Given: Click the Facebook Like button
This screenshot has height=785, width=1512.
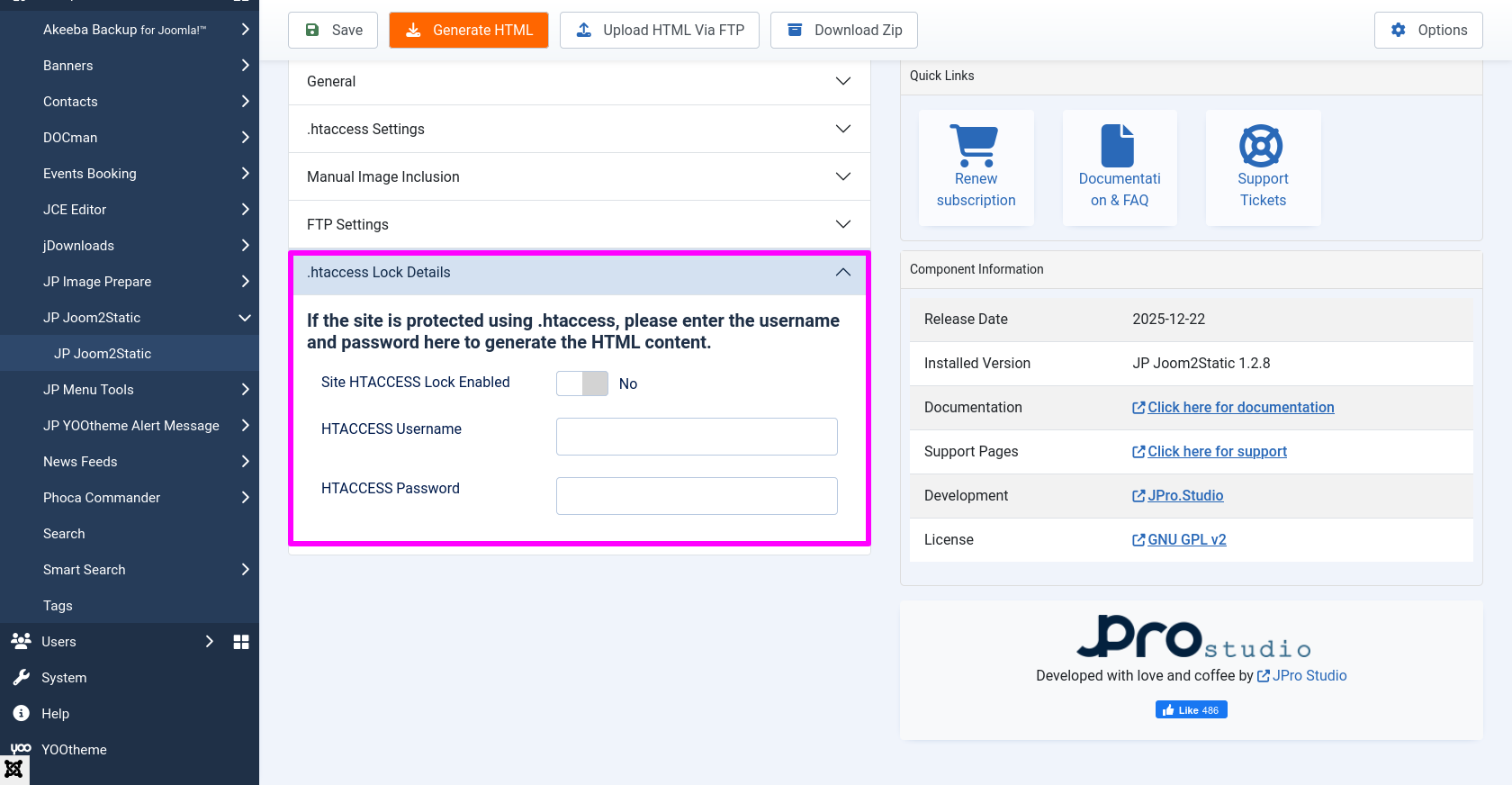Looking at the screenshot, I should click(x=1191, y=710).
